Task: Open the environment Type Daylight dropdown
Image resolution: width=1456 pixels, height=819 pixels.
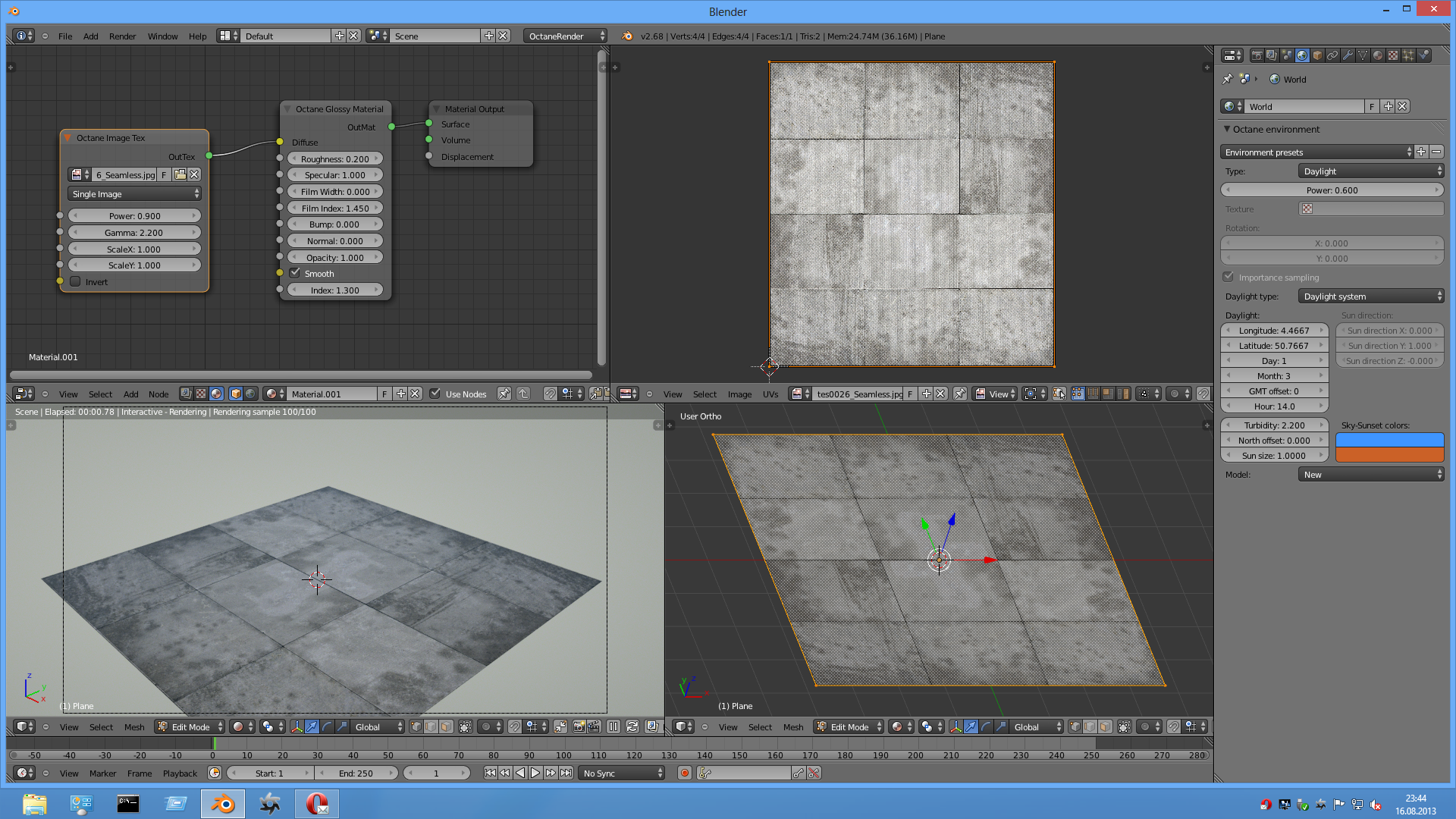Action: pos(1370,171)
